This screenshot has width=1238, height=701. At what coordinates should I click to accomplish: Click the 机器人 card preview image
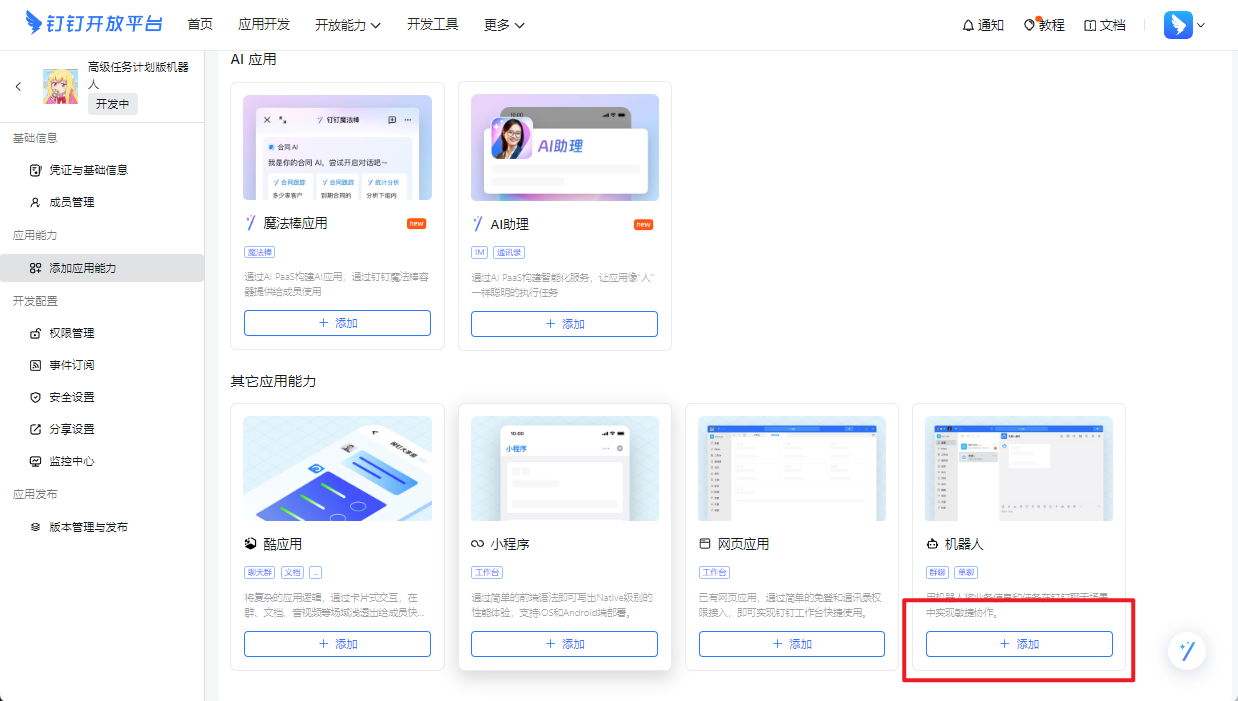pyautogui.click(x=1019, y=468)
